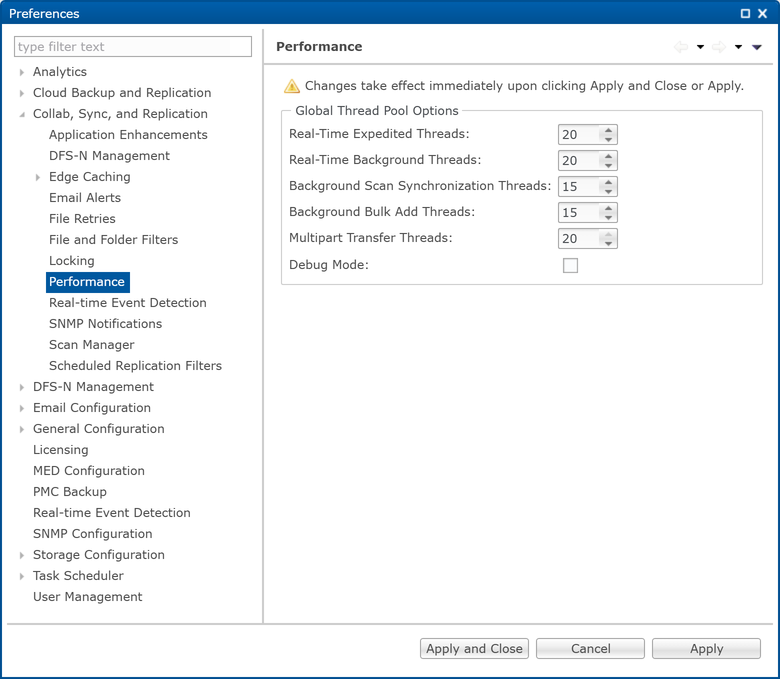Click the back navigation arrow icon
The image size is (780, 679).
point(681,47)
